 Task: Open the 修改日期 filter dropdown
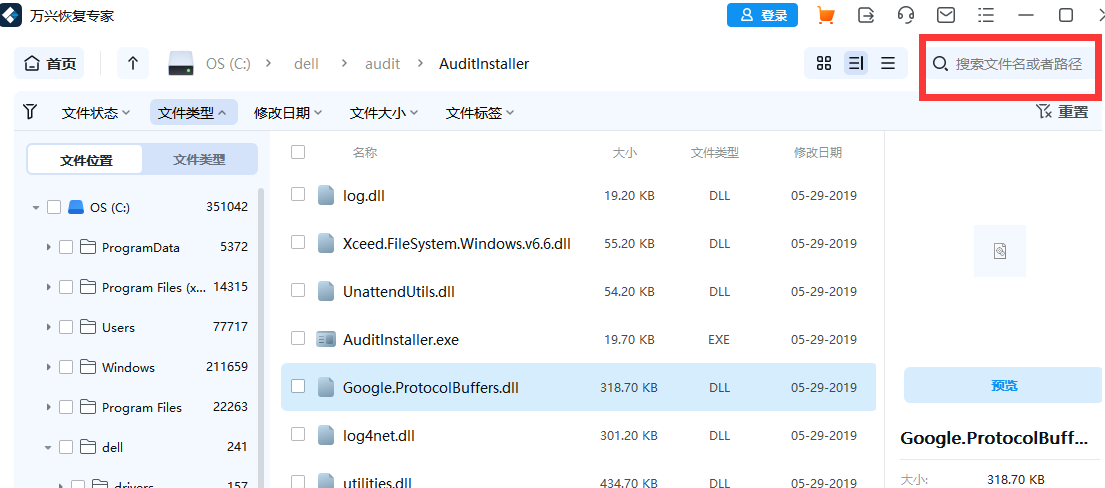tap(288, 113)
